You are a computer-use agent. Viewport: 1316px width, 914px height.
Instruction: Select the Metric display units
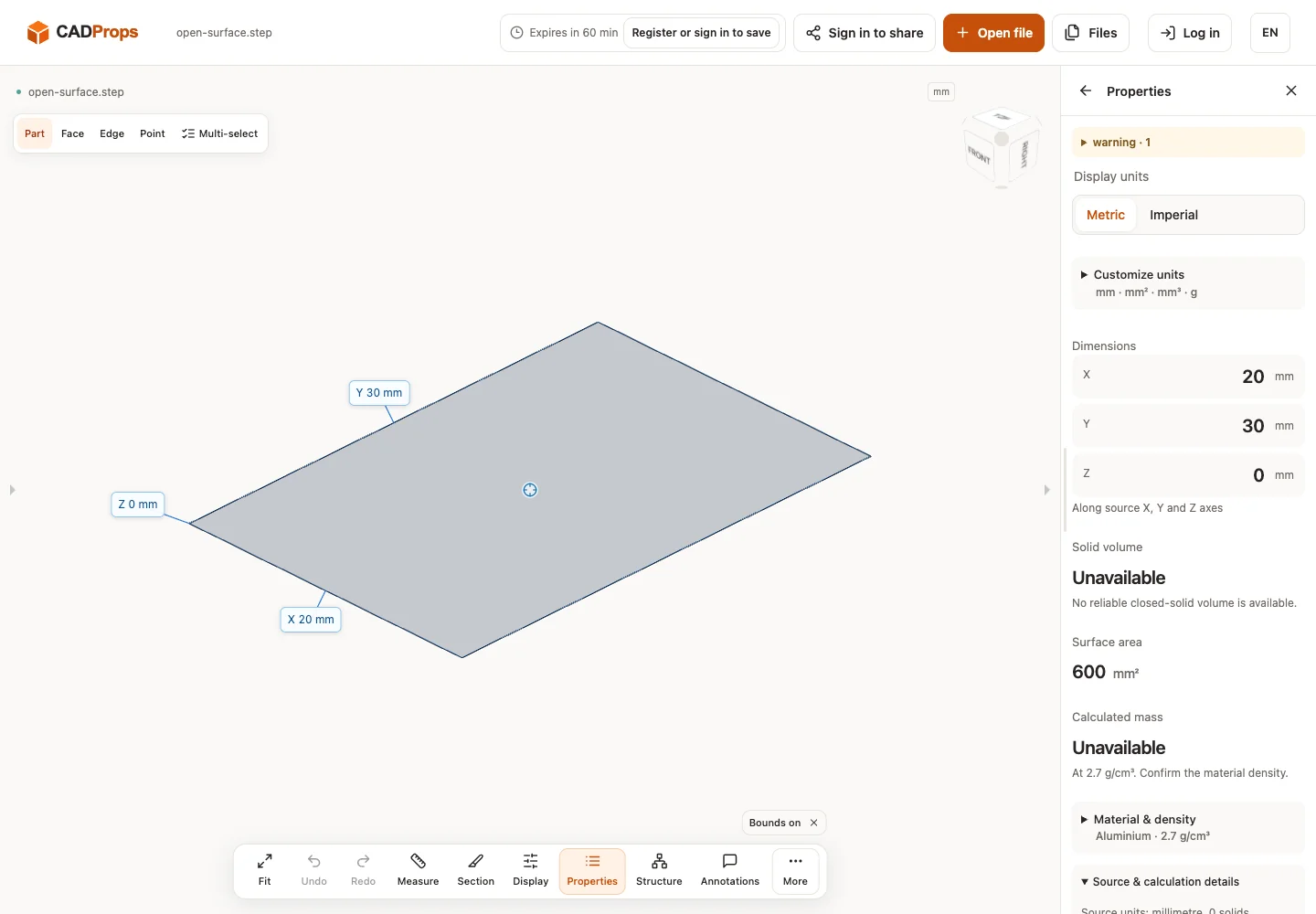[1106, 215]
